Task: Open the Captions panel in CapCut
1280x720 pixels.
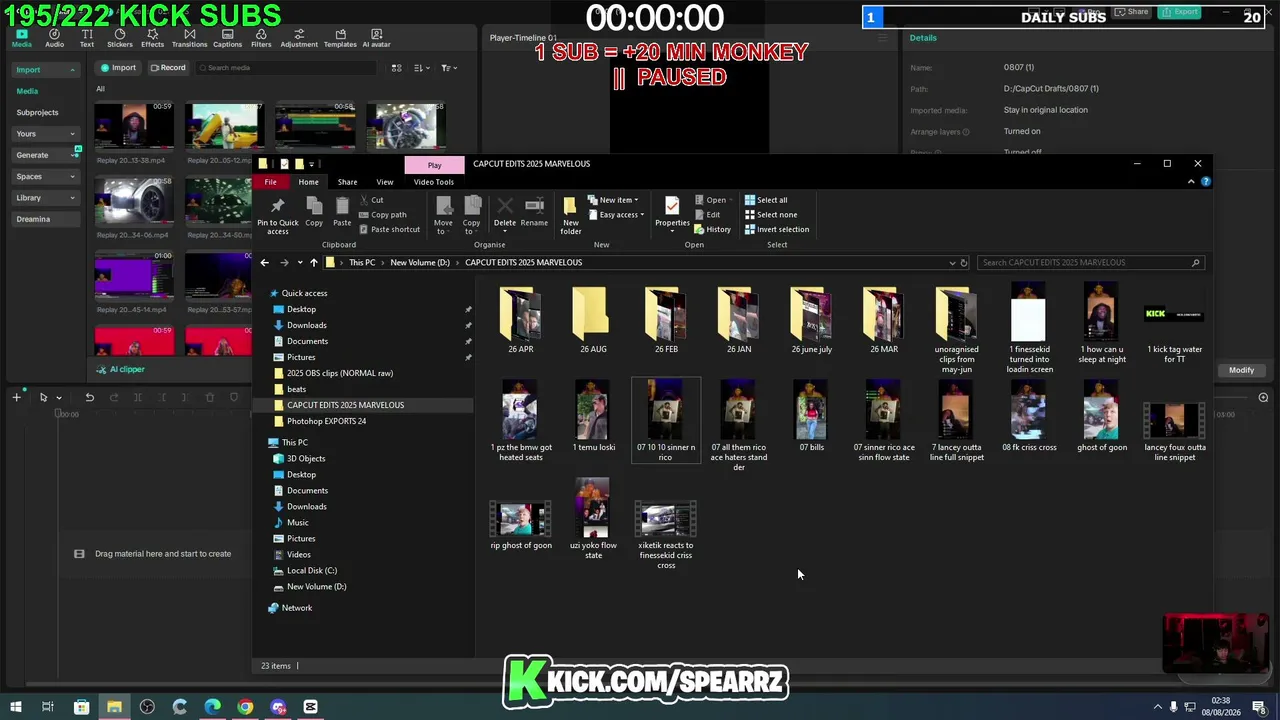Action: [227, 38]
